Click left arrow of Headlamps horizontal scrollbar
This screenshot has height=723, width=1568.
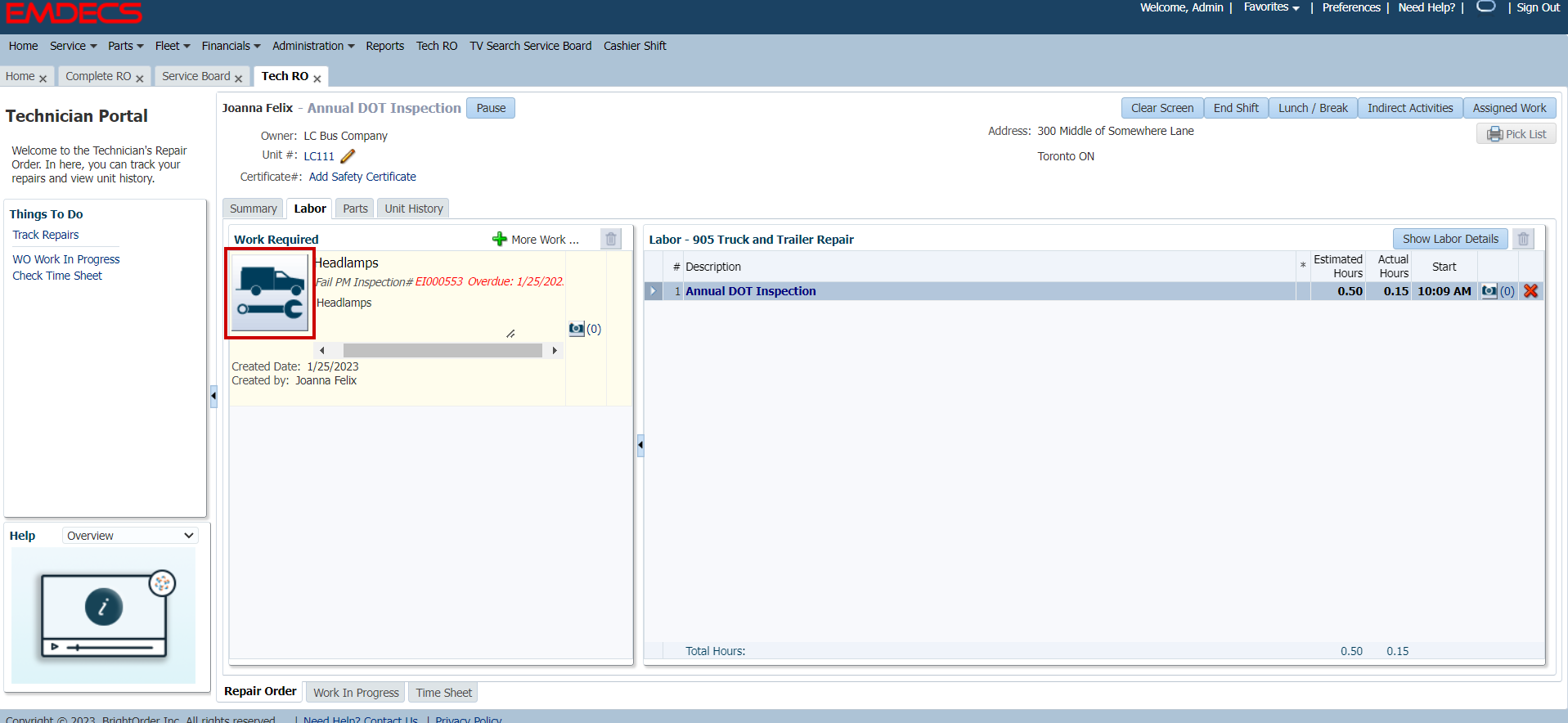pyautogui.click(x=322, y=350)
